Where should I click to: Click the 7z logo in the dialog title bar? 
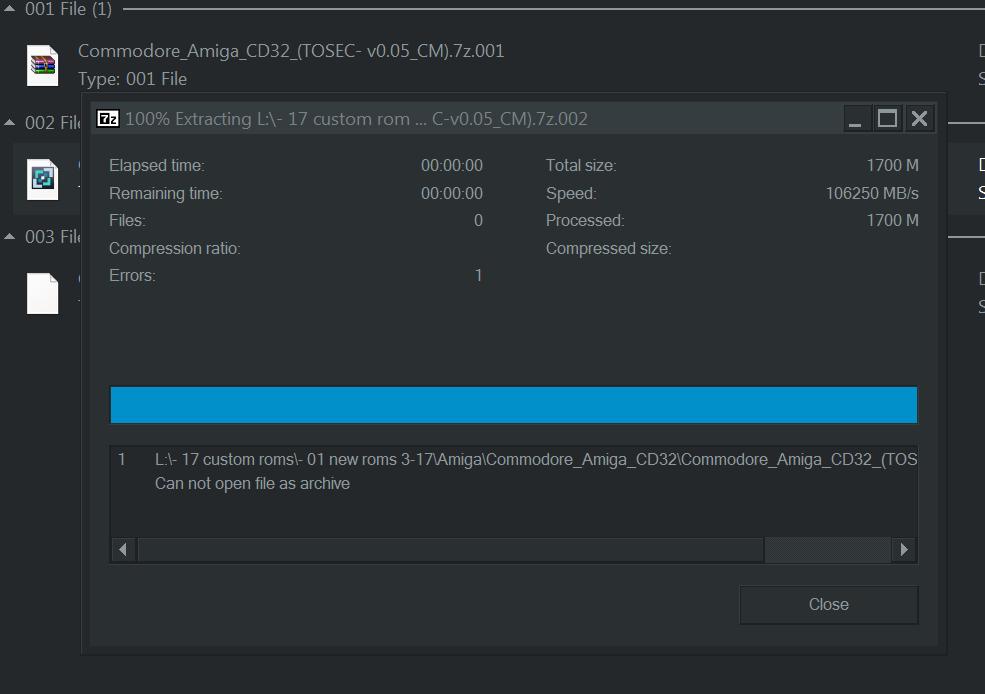pyautogui.click(x=107, y=119)
